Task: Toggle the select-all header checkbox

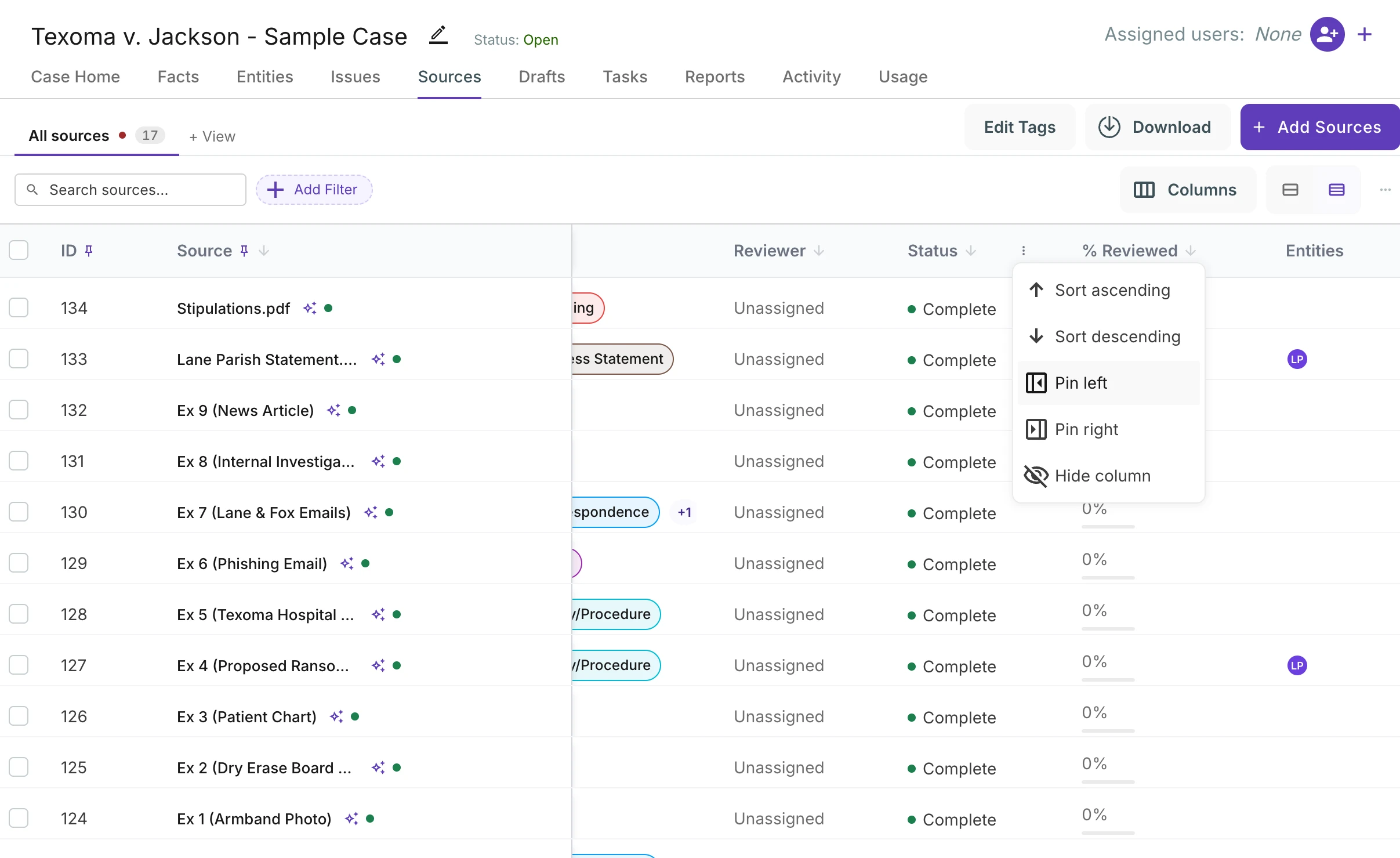Action: pos(19,251)
